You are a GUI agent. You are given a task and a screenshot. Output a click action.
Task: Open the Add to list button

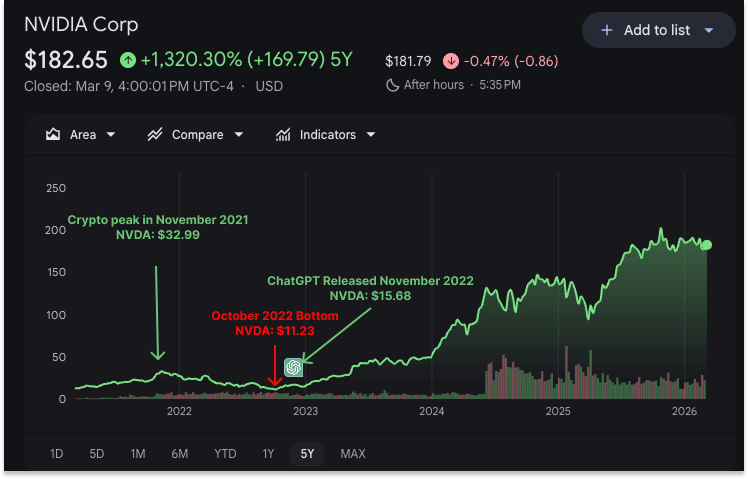tap(658, 30)
